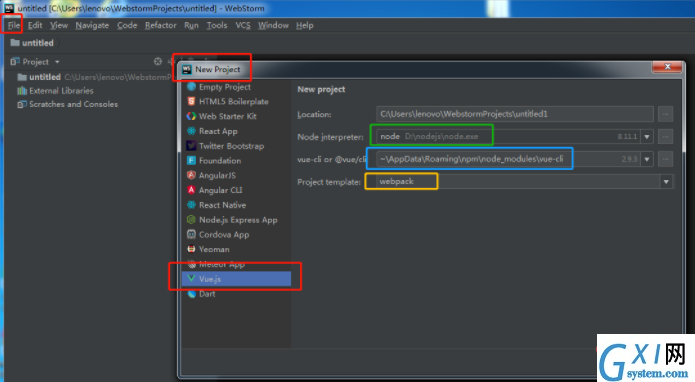Browse for project location folder
Viewport: 695px width, 382px height.
(x=665, y=114)
